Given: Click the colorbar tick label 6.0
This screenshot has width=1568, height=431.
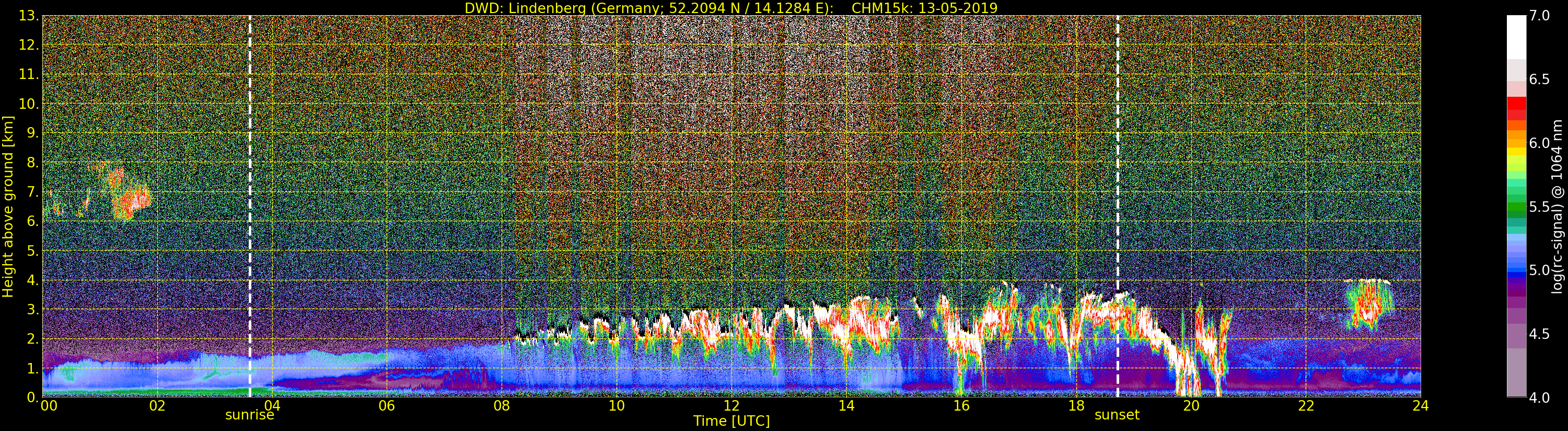Looking at the screenshot, I should [x=1540, y=143].
